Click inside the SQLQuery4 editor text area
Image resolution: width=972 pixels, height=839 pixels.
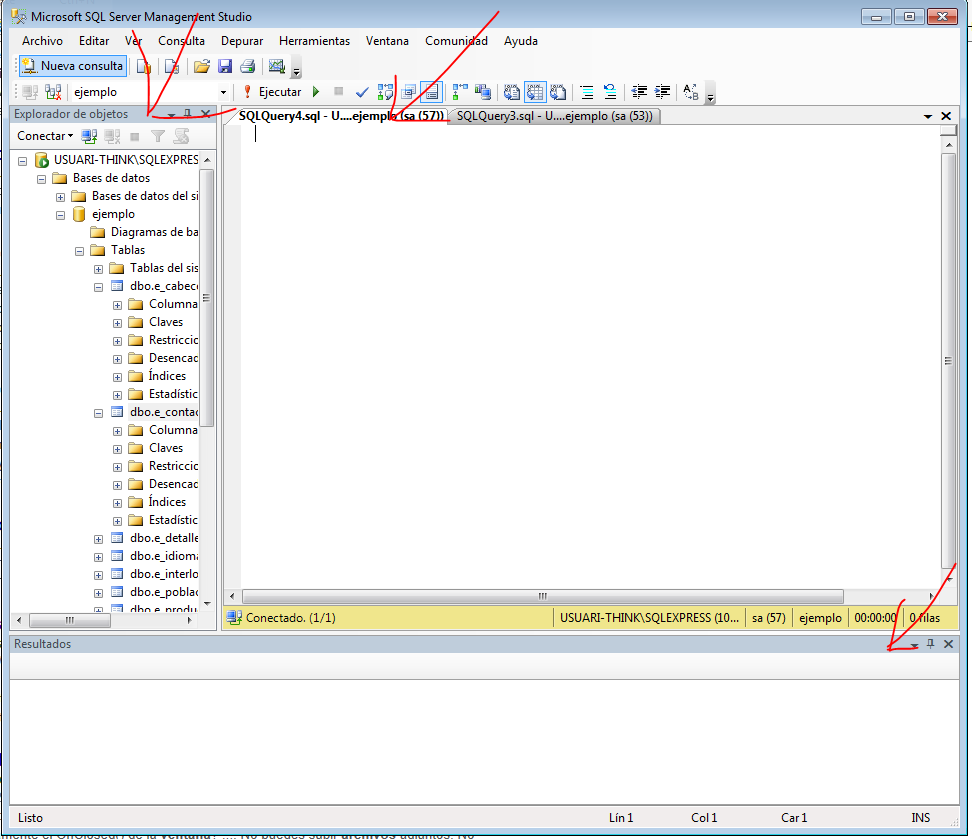590,357
